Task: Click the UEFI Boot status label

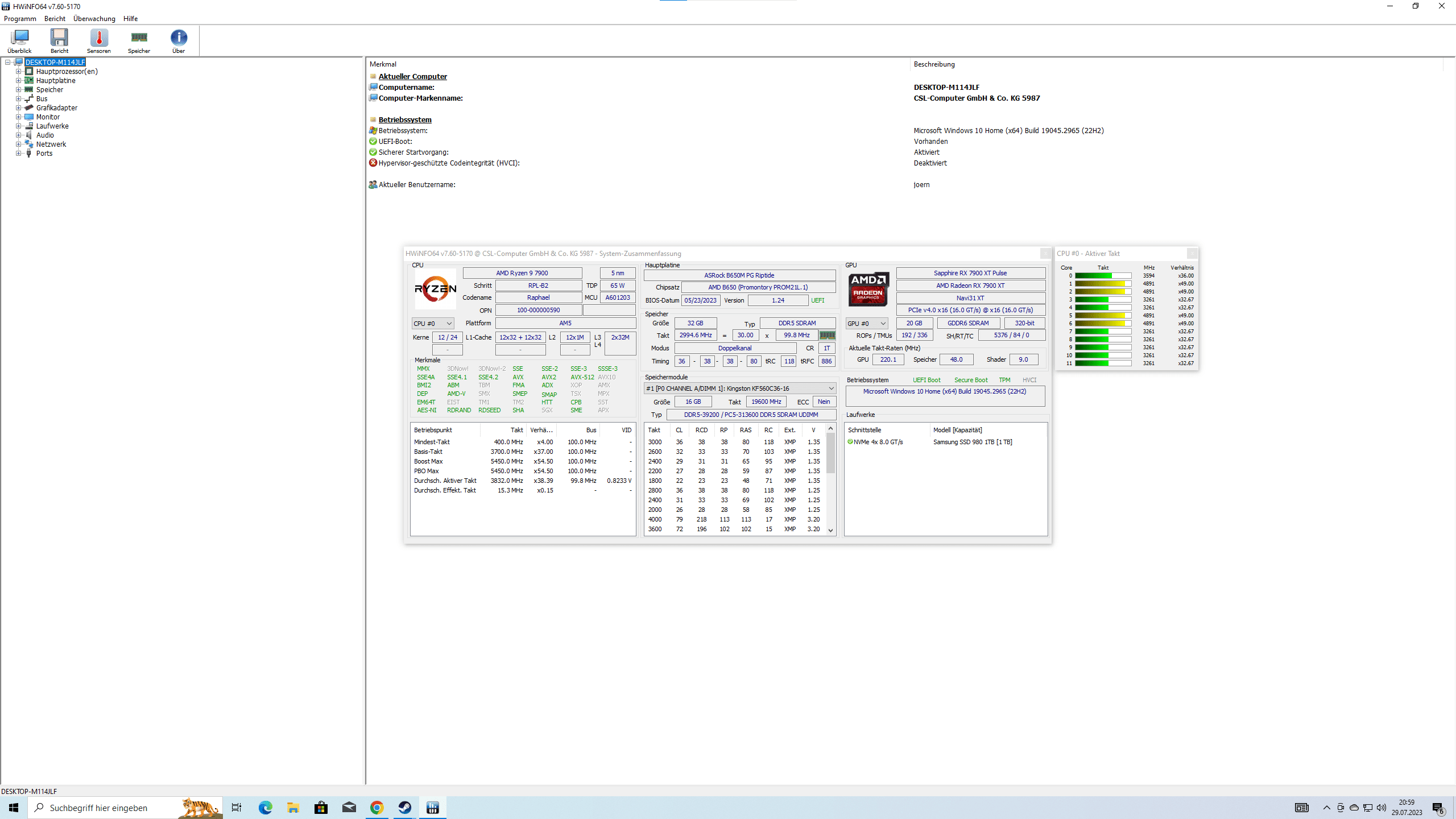Action: click(926, 380)
